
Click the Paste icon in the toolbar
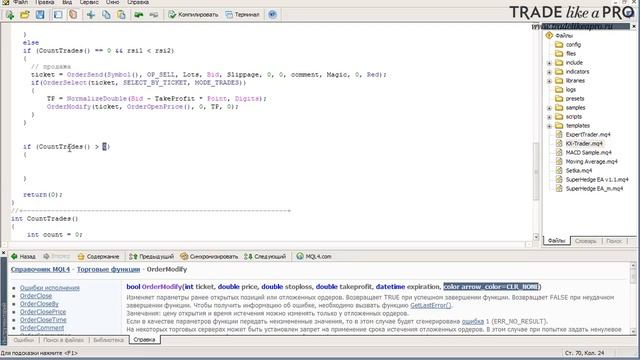(121, 15)
